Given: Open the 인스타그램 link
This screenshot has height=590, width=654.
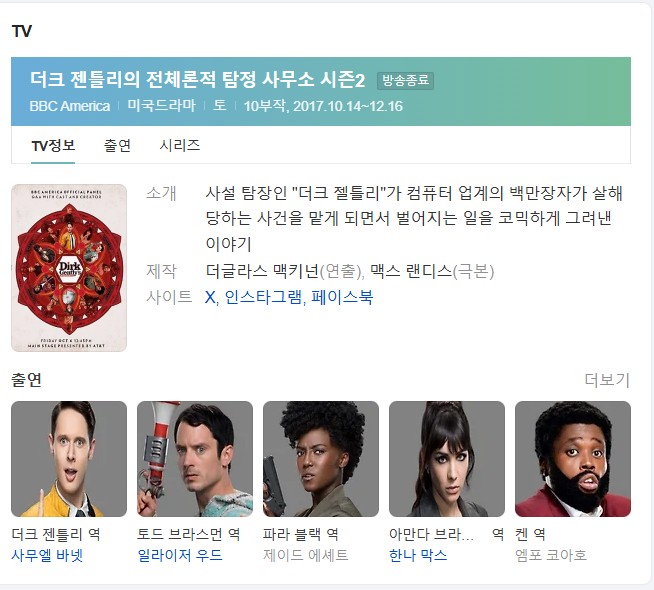Looking at the screenshot, I should [263, 298].
